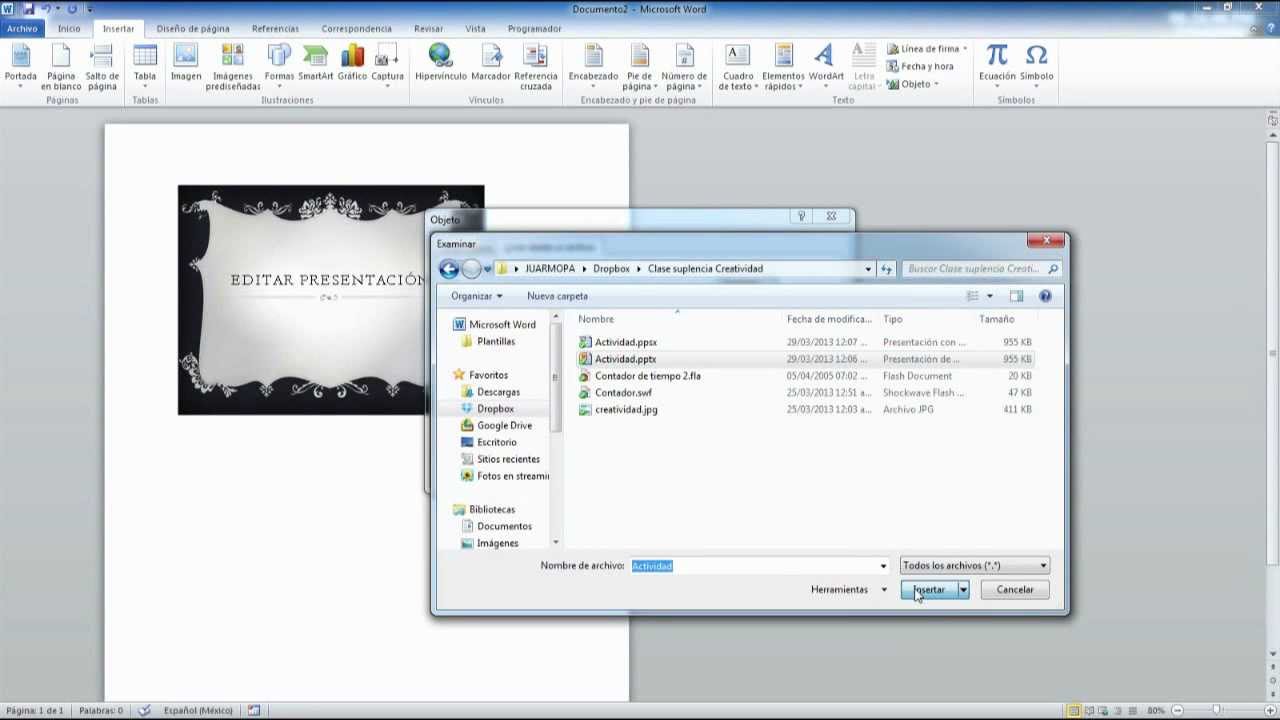Add a Marcador bookmark

pyautogui.click(x=491, y=62)
